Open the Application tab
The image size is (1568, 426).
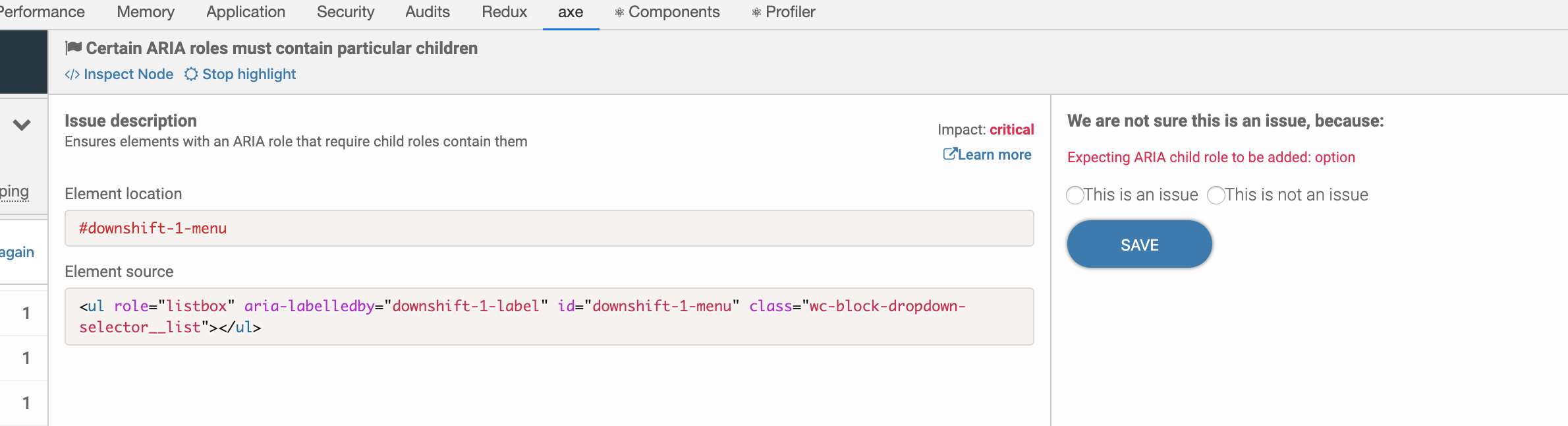[246, 12]
